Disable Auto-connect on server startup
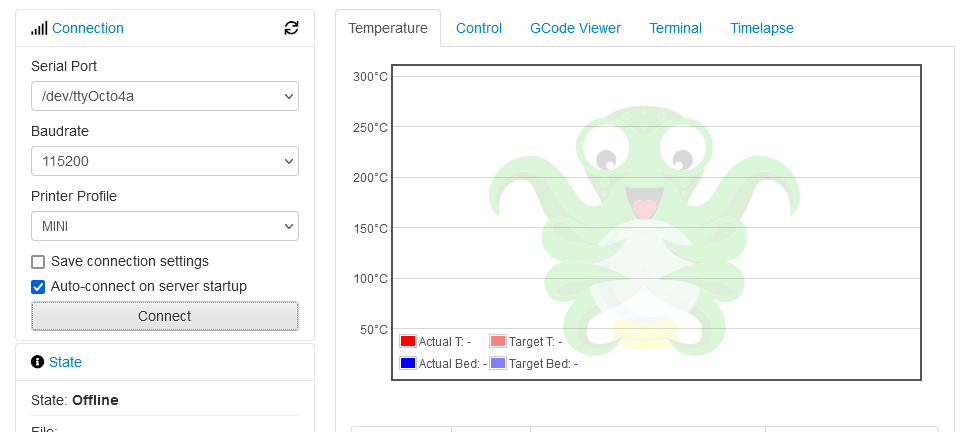 point(38,287)
